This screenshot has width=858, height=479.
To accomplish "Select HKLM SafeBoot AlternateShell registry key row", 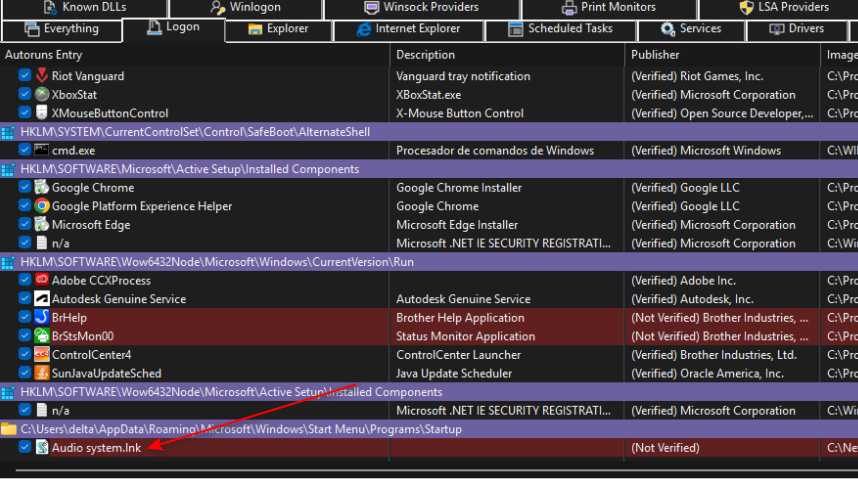I will click(x=429, y=132).
